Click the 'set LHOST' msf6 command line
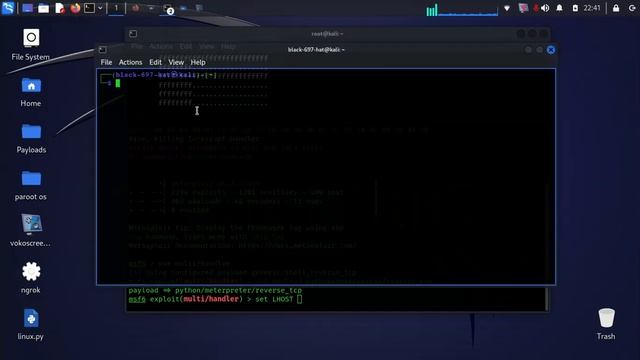This screenshot has height=360, width=640. pos(216,299)
